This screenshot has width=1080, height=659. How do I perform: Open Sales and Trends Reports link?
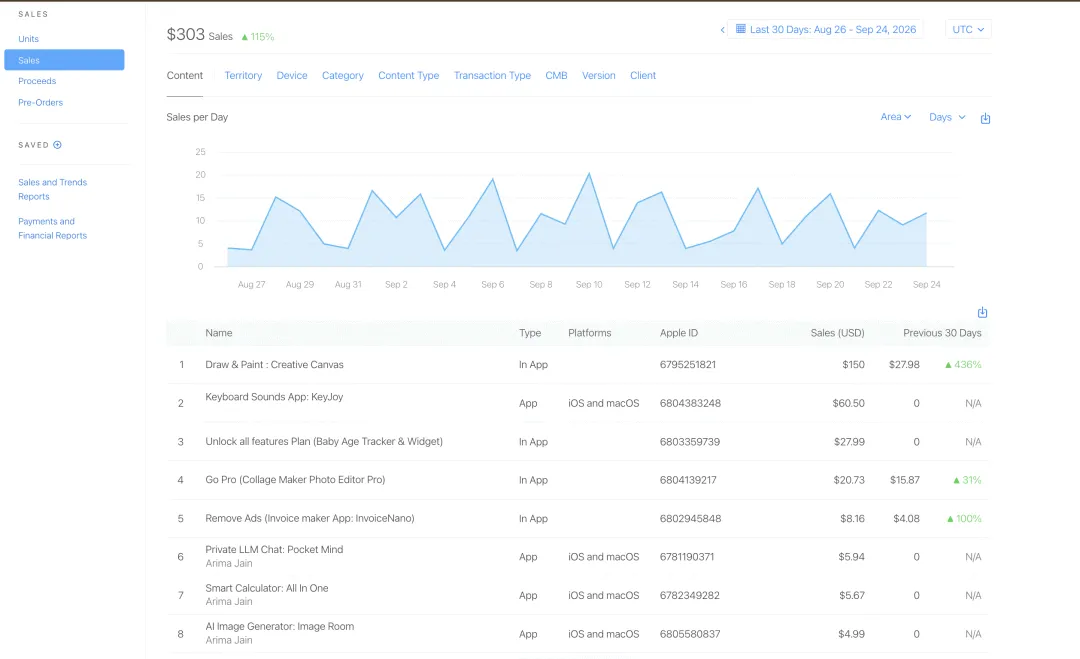coord(52,189)
